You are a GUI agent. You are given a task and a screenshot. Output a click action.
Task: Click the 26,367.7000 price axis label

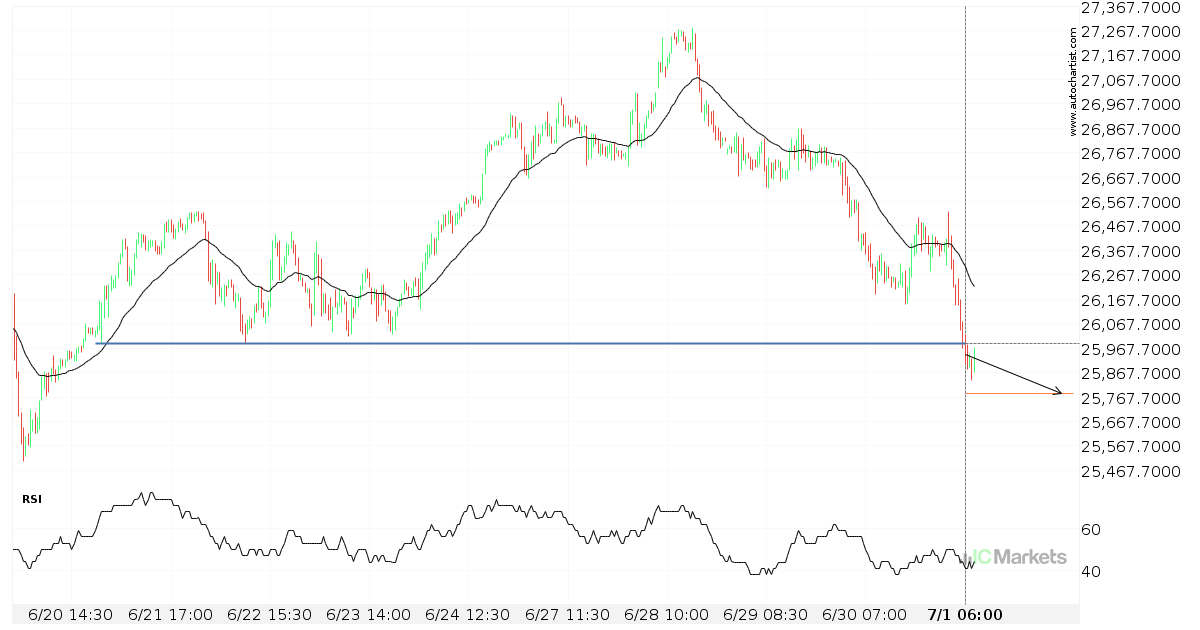(1133, 252)
